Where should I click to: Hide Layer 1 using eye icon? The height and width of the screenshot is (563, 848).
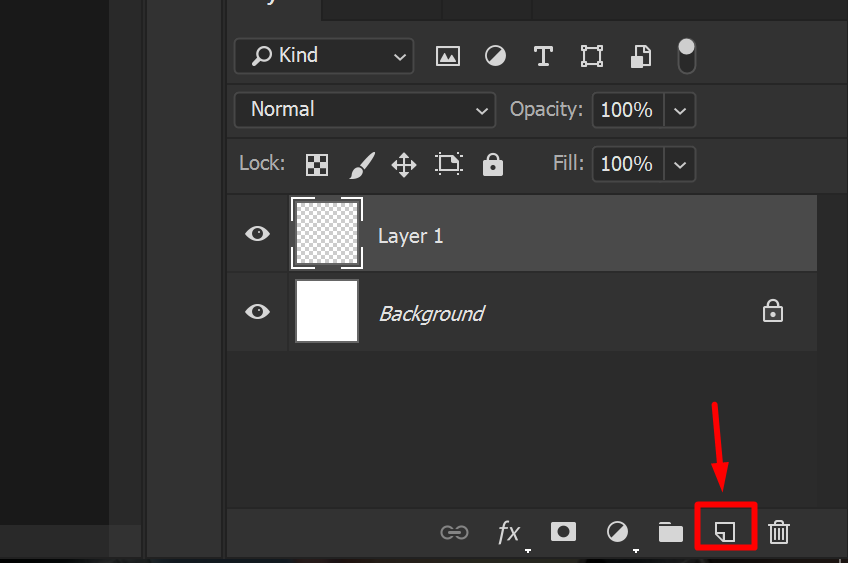(257, 234)
